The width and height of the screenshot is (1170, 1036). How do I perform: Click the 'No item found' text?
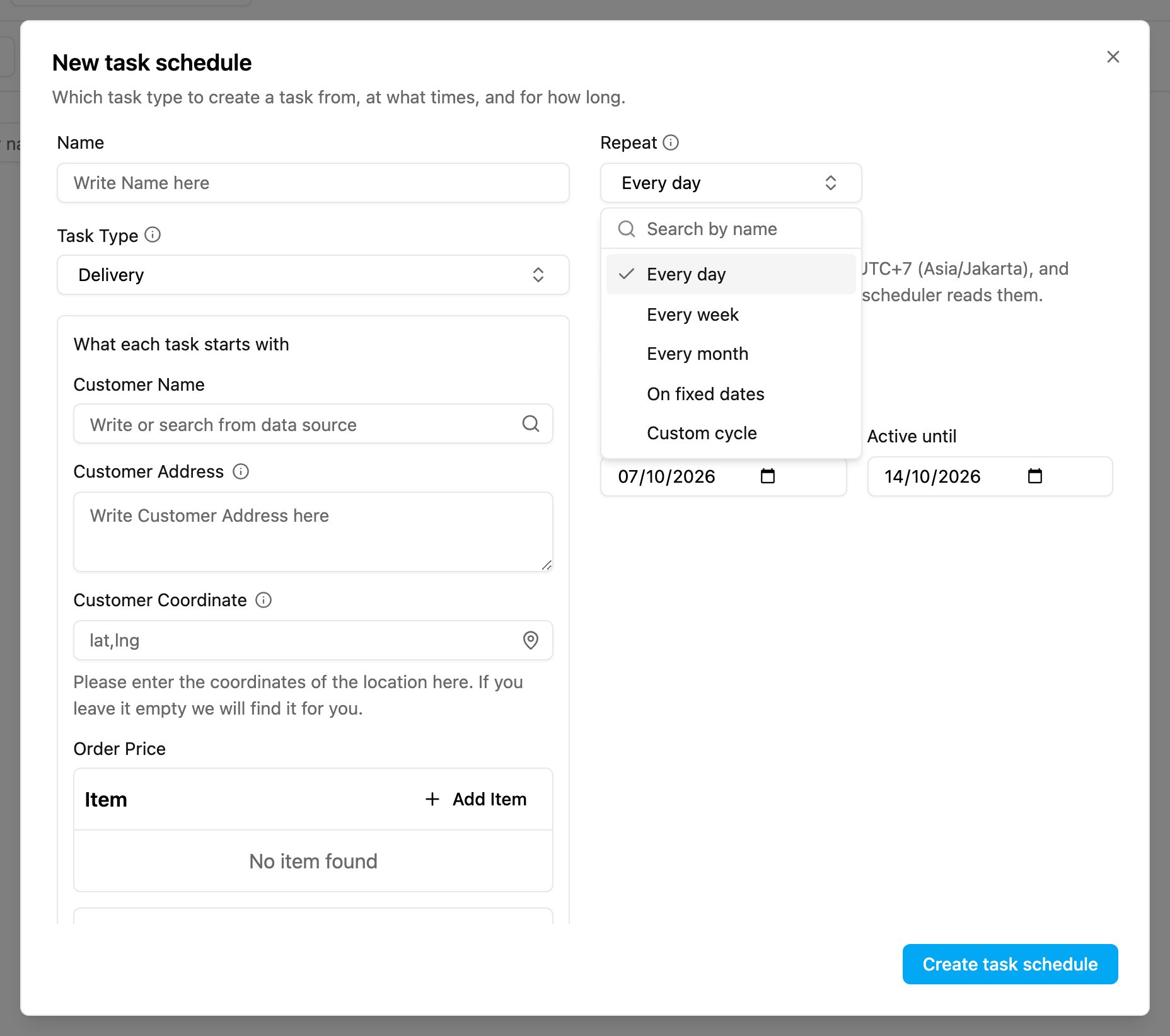pyautogui.click(x=313, y=861)
